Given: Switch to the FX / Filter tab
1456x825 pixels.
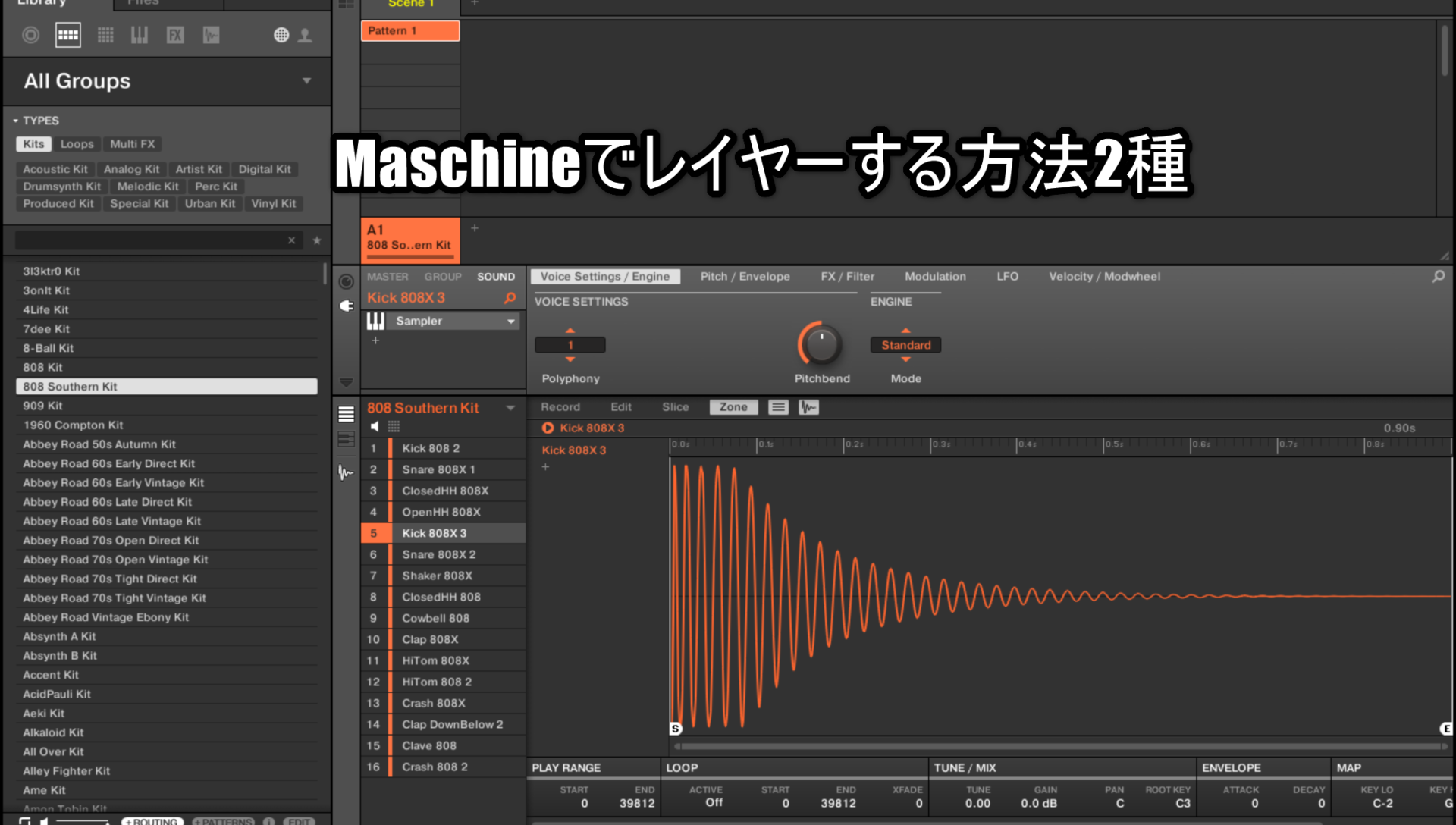Looking at the screenshot, I should pos(847,277).
